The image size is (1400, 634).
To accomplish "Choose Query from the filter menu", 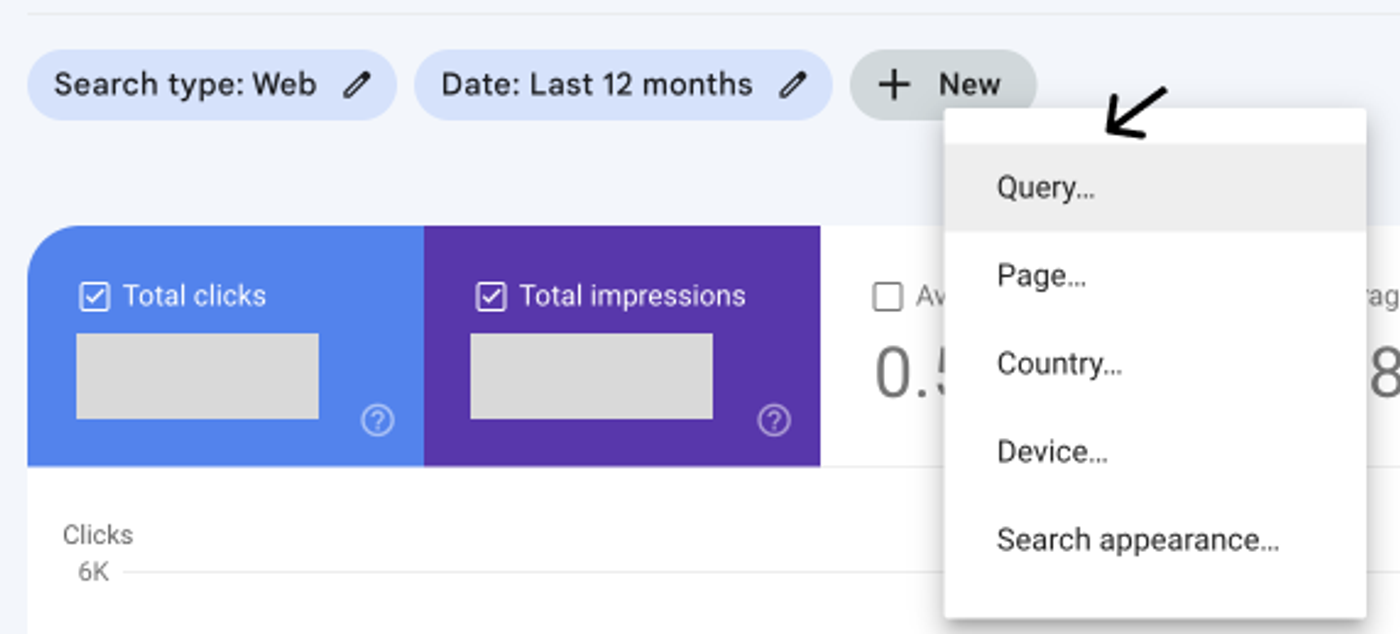I will pos(1045,187).
